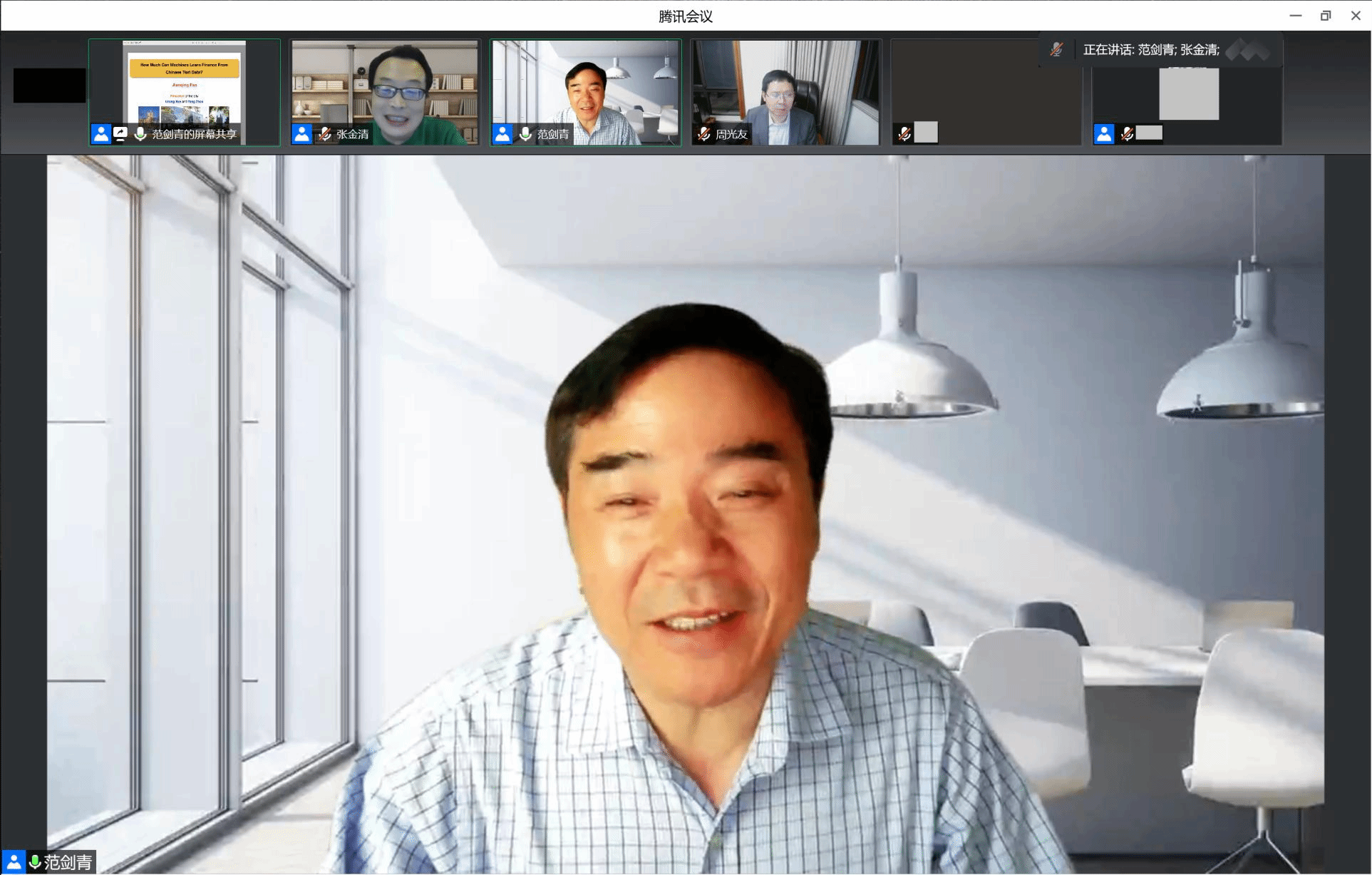
Task: Click muted mic icon in speaking indicator
Action: 1056,49
